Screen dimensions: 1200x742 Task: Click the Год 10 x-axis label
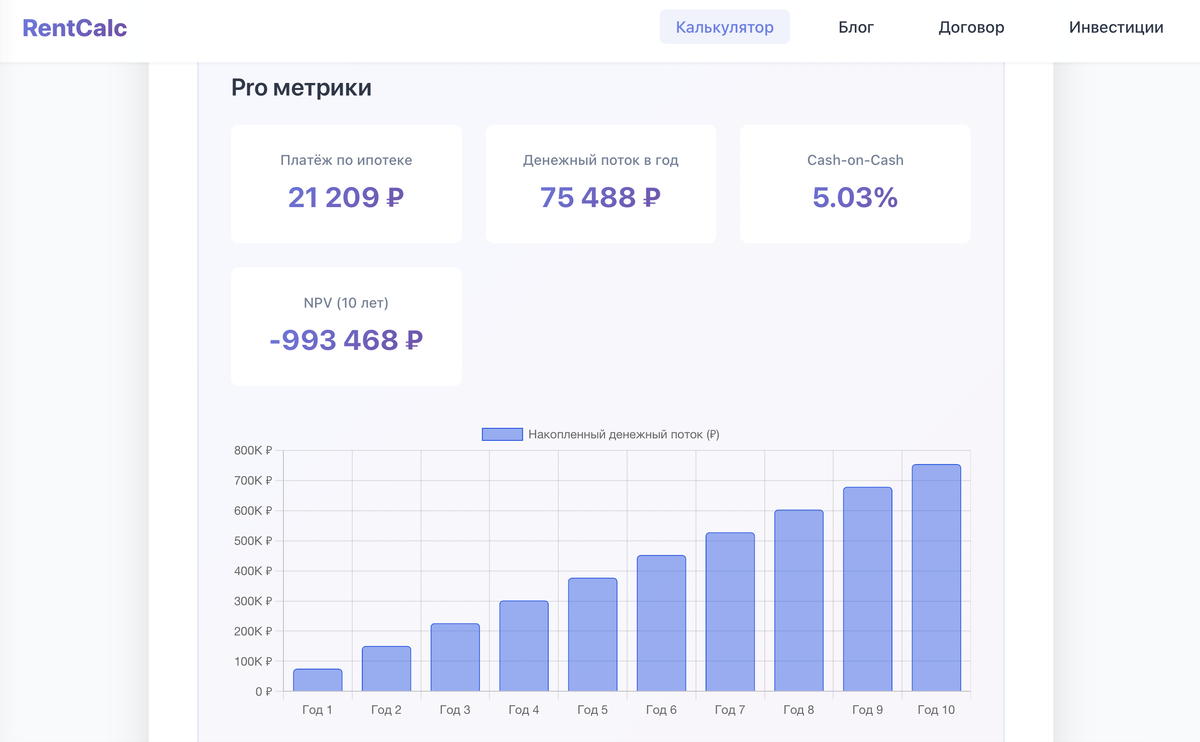[937, 710]
